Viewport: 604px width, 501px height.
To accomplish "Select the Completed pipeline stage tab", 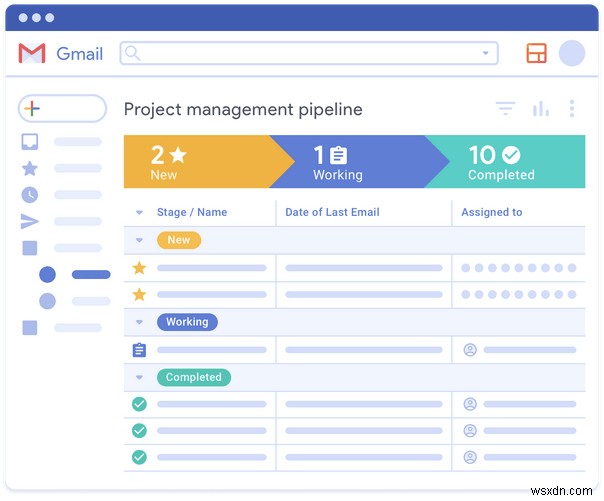I will [505, 163].
